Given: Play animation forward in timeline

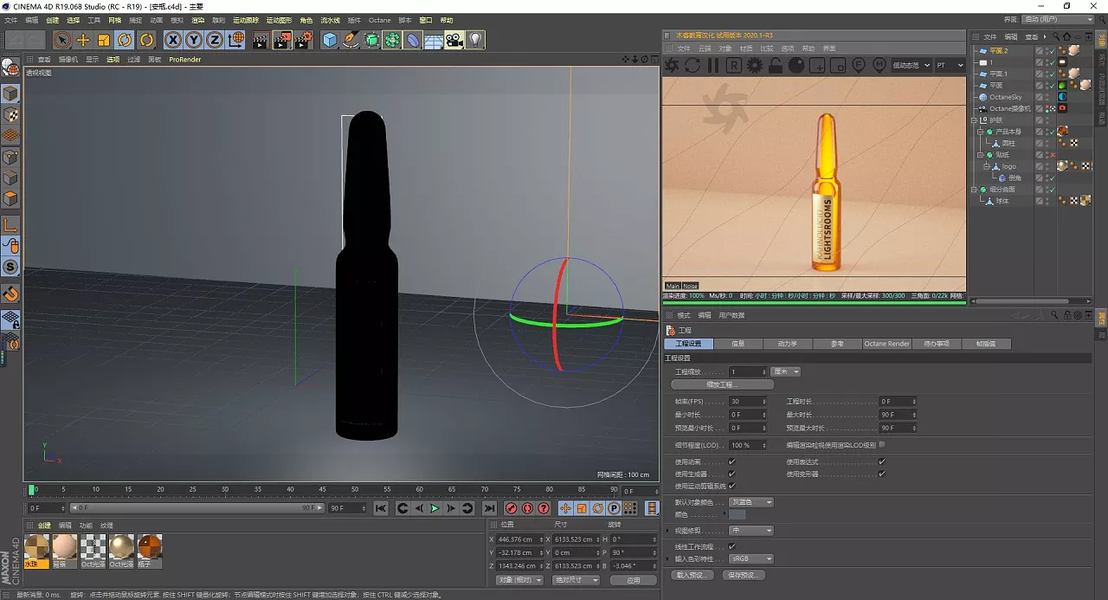Looking at the screenshot, I should (x=435, y=508).
